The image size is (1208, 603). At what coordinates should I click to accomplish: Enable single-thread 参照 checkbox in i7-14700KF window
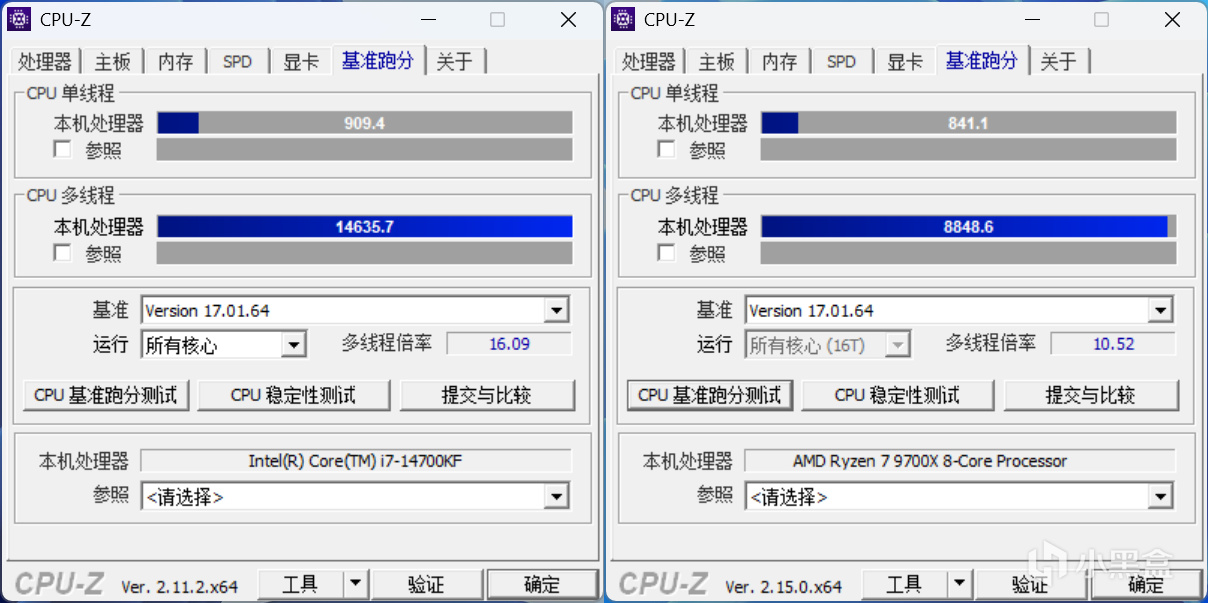click(63, 149)
